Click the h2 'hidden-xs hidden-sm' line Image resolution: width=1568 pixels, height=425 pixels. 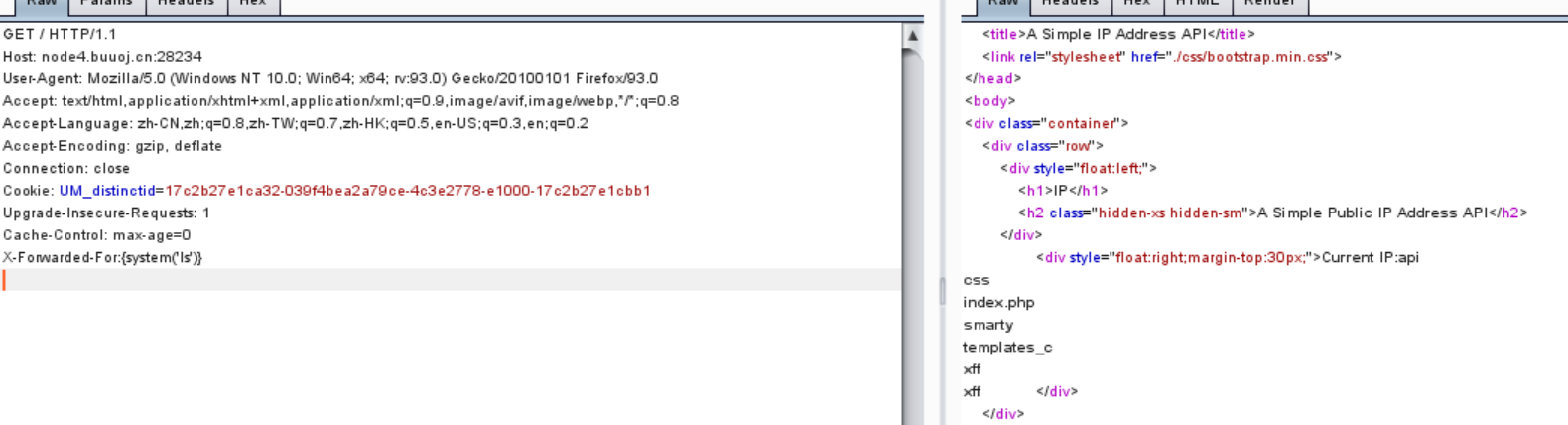pyautogui.click(x=1272, y=212)
